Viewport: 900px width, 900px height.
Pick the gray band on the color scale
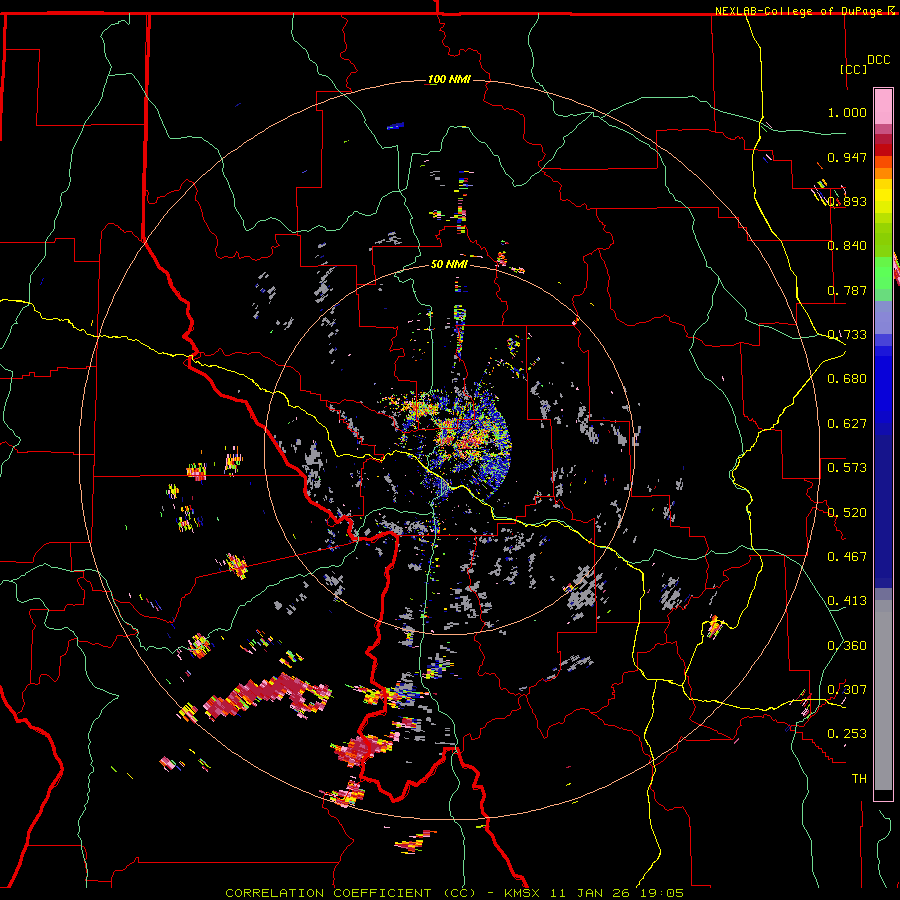[x=883, y=695]
